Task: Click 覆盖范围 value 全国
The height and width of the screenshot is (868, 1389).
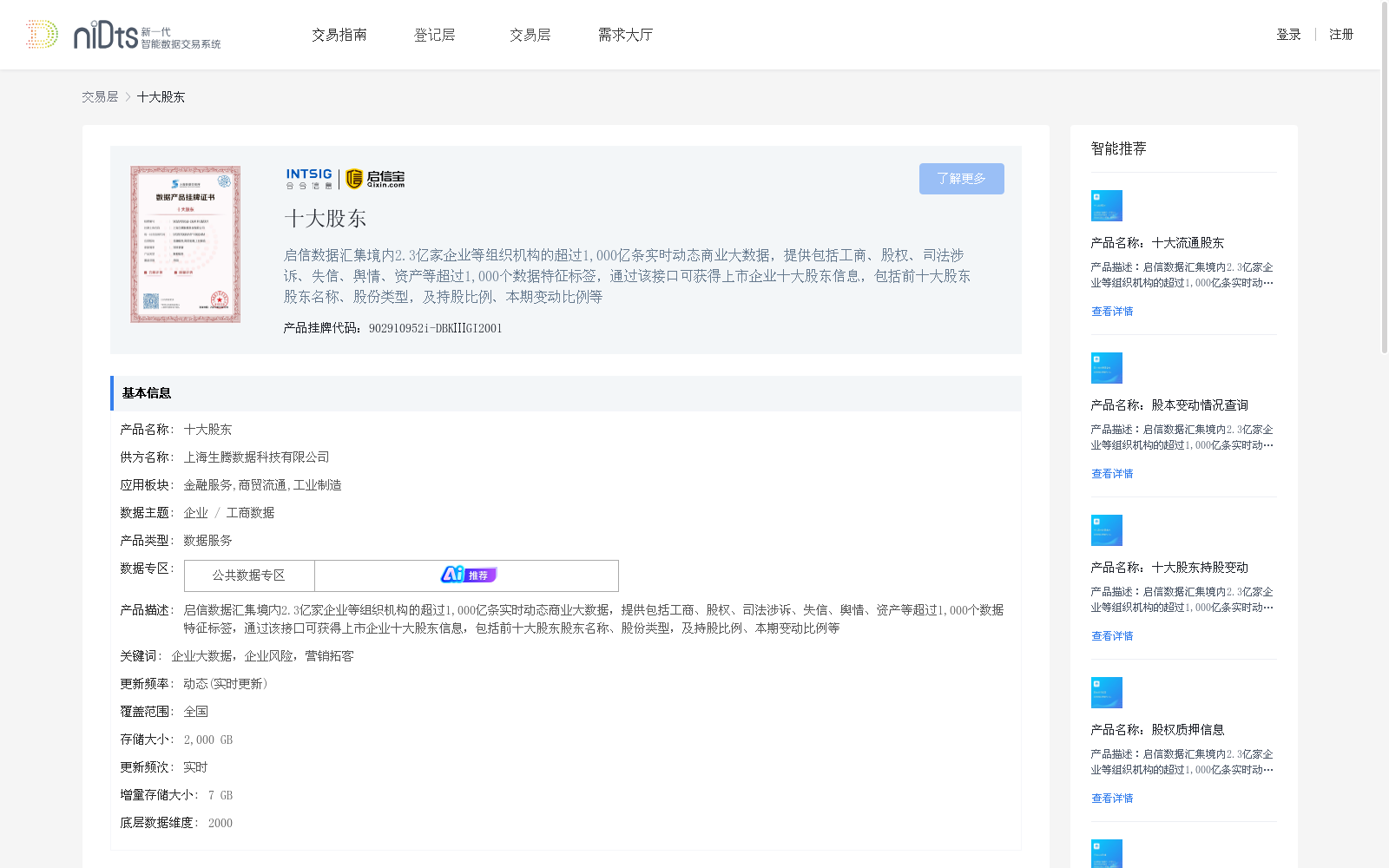Action: (195, 712)
